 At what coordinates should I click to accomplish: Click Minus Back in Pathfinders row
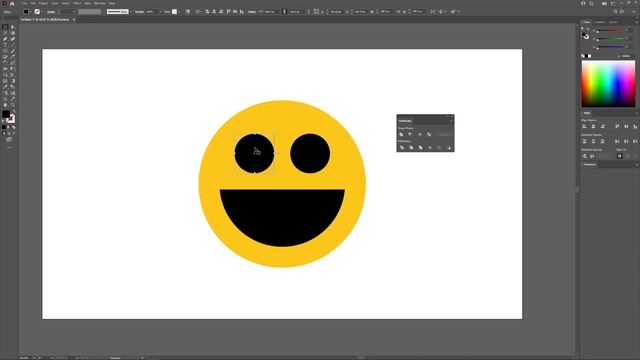(x=449, y=147)
